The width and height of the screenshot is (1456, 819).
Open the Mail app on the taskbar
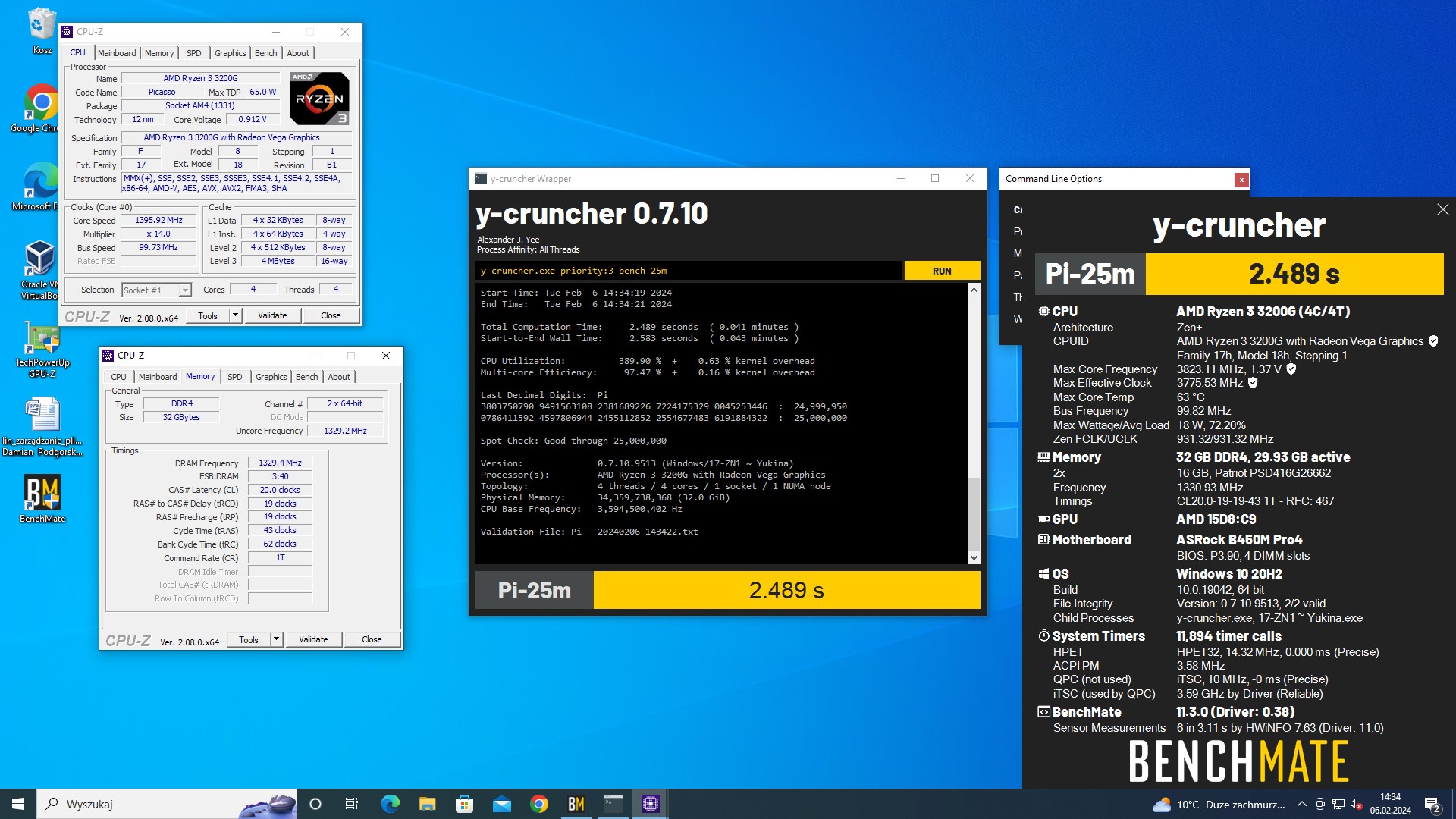click(x=501, y=804)
